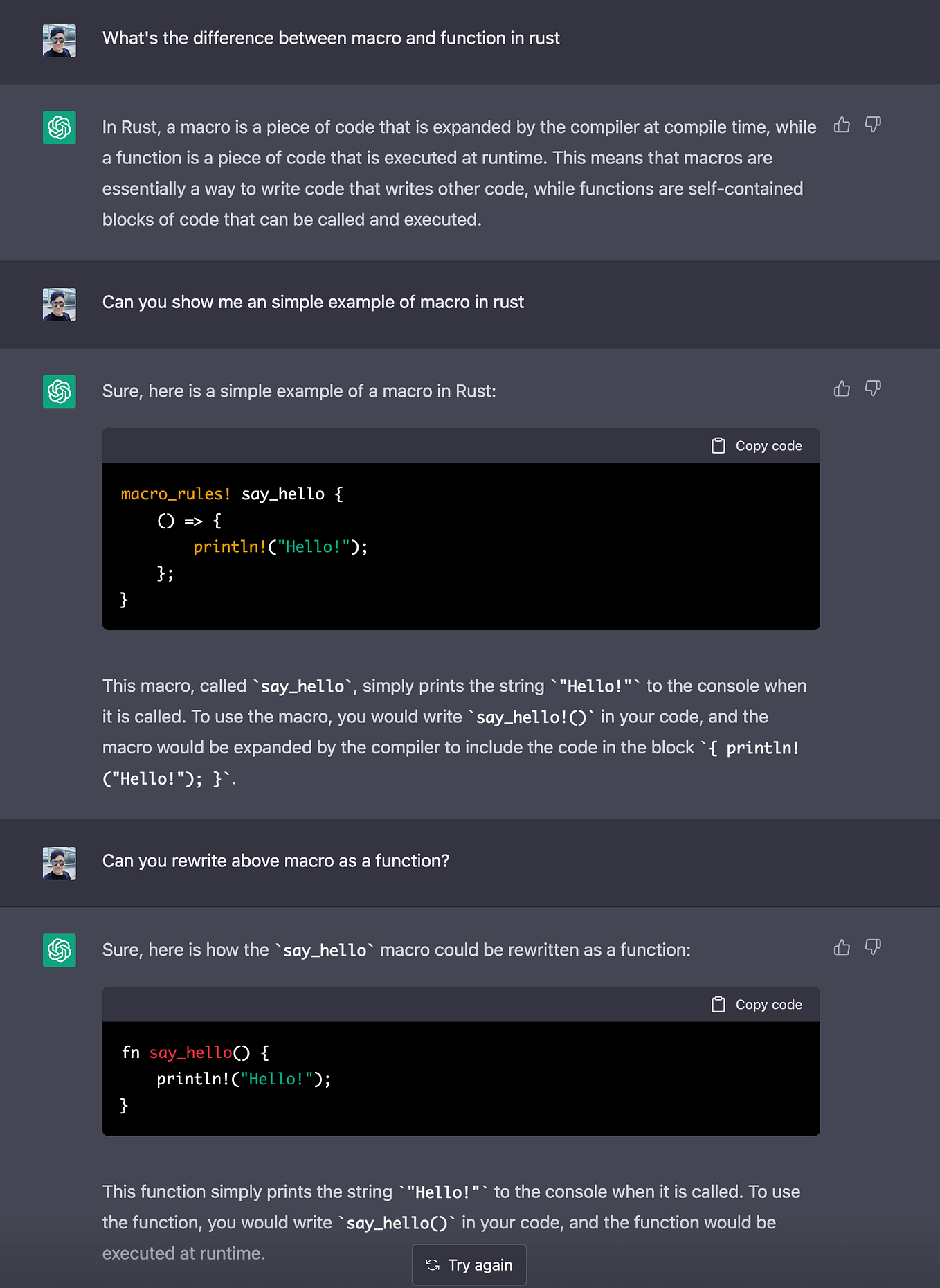The image size is (940, 1288).
Task: Click the Try again button
Action: pos(469,1264)
